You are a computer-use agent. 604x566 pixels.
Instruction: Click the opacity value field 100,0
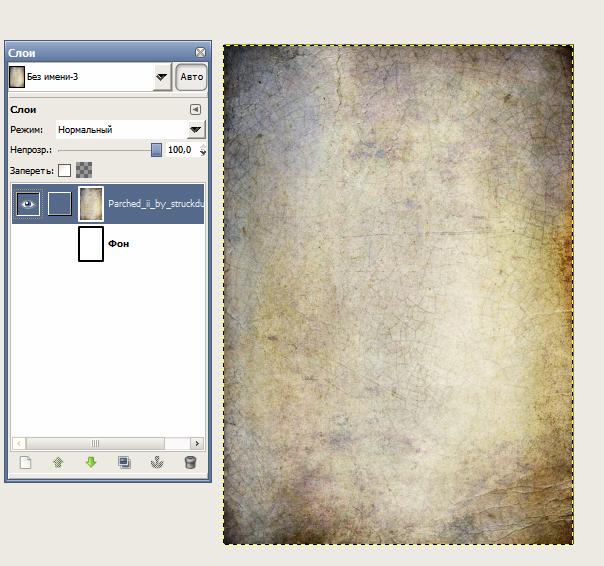click(x=182, y=150)
